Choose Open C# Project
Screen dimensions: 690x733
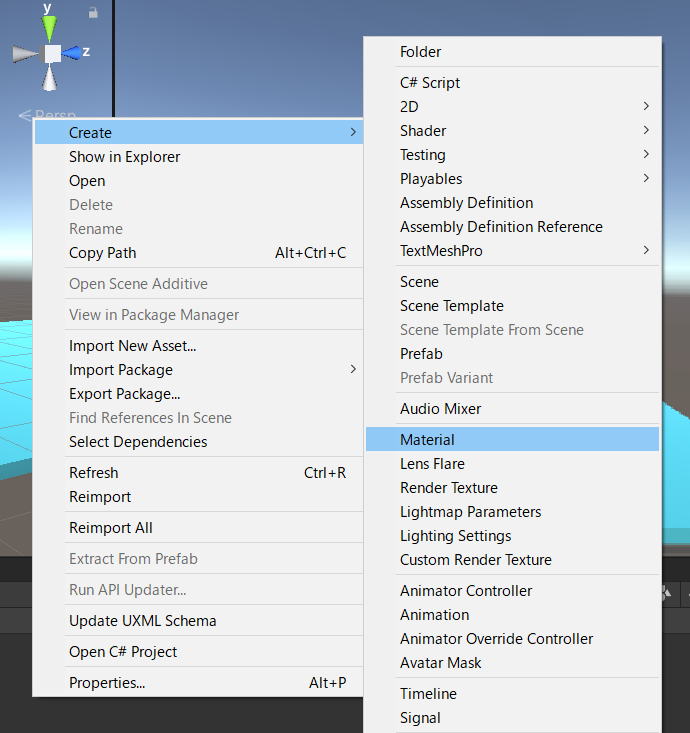(199, 651)
